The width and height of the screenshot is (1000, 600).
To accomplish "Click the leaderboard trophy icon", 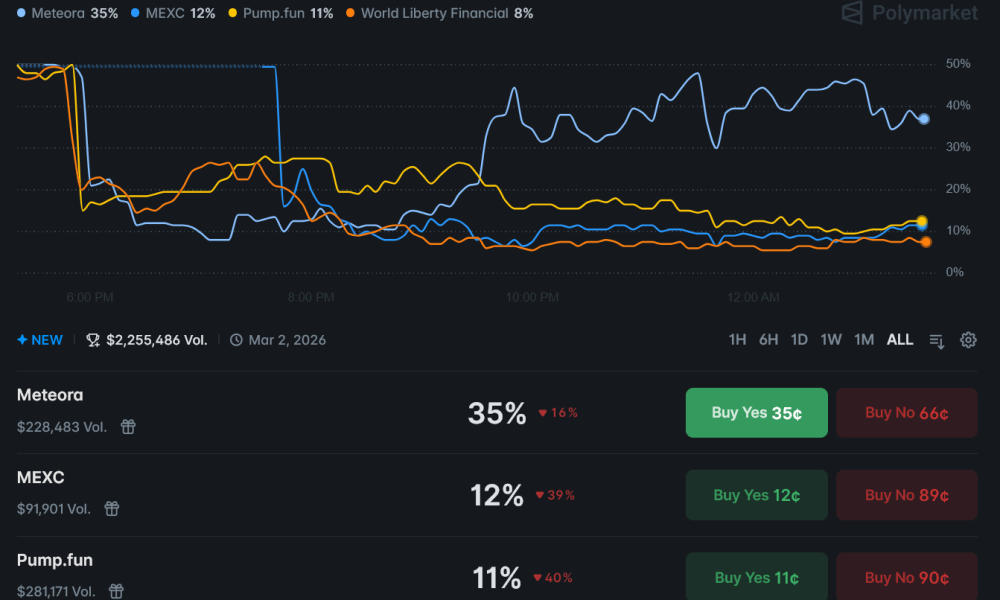I will [x=92, y=339].
